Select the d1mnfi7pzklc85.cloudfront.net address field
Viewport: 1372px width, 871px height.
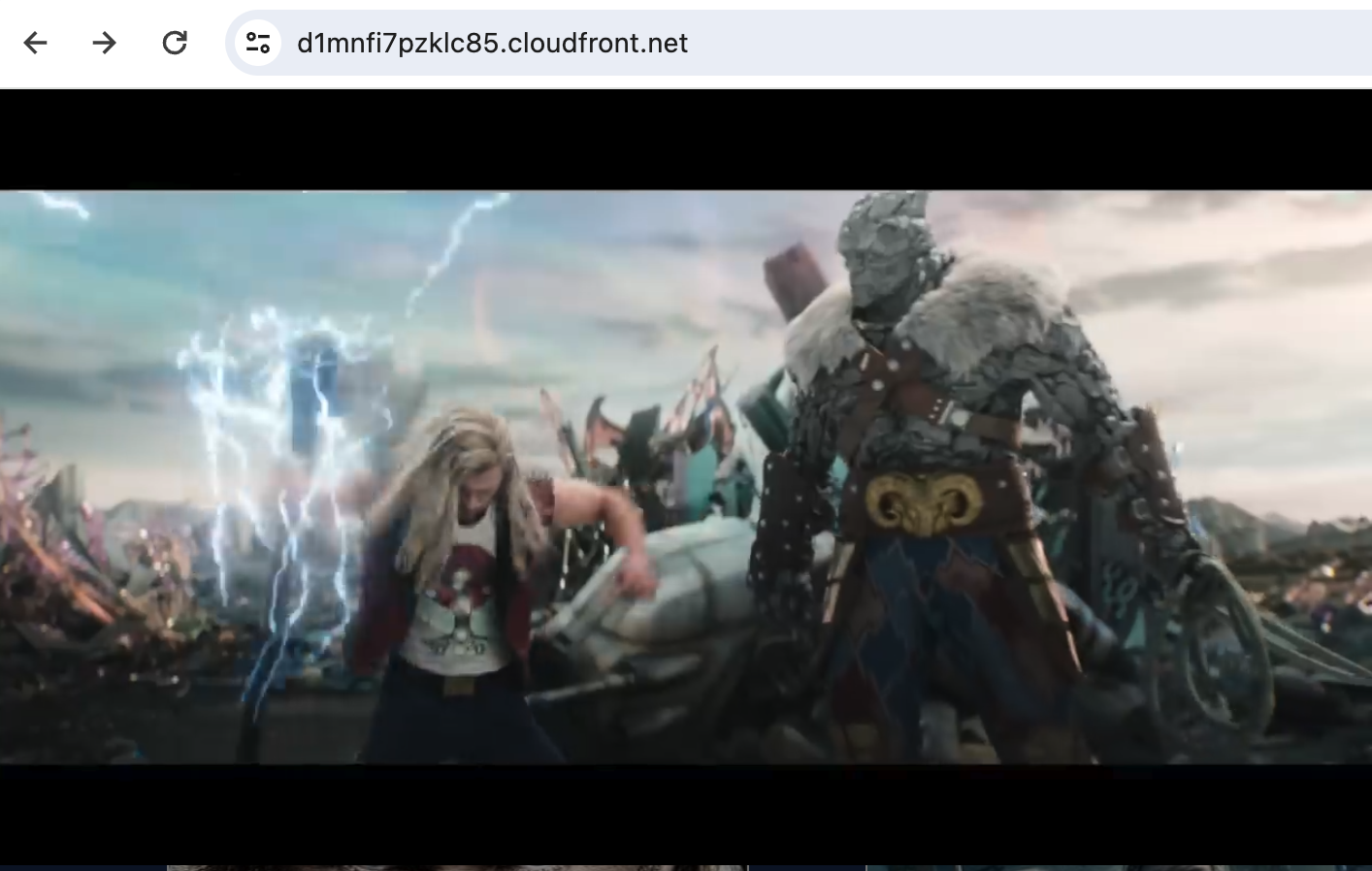tap(799, 43)
